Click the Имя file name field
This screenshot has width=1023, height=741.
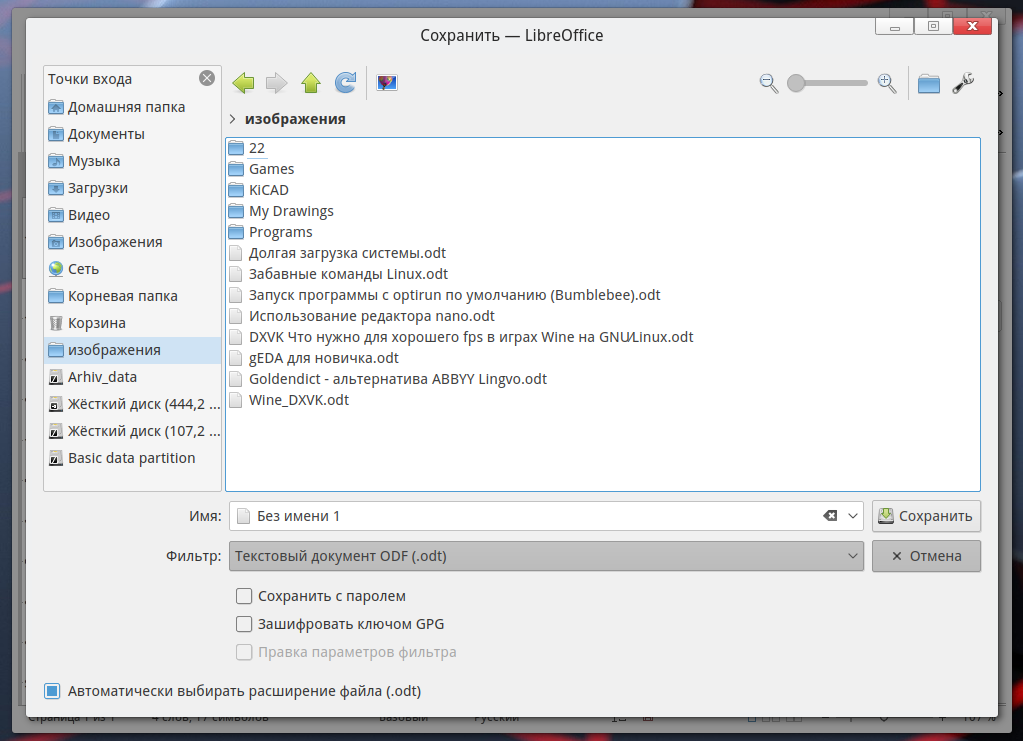[x=546, y=516]
